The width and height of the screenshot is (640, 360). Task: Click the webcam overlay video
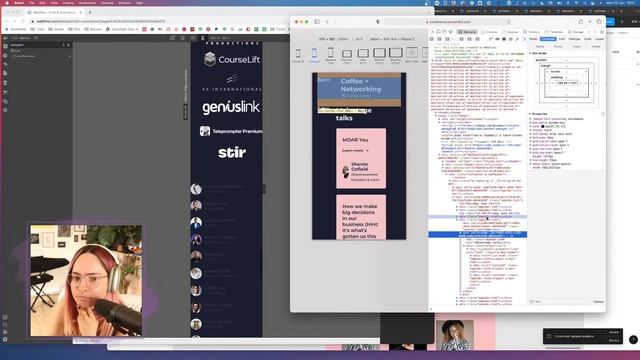tap(86, 280)
